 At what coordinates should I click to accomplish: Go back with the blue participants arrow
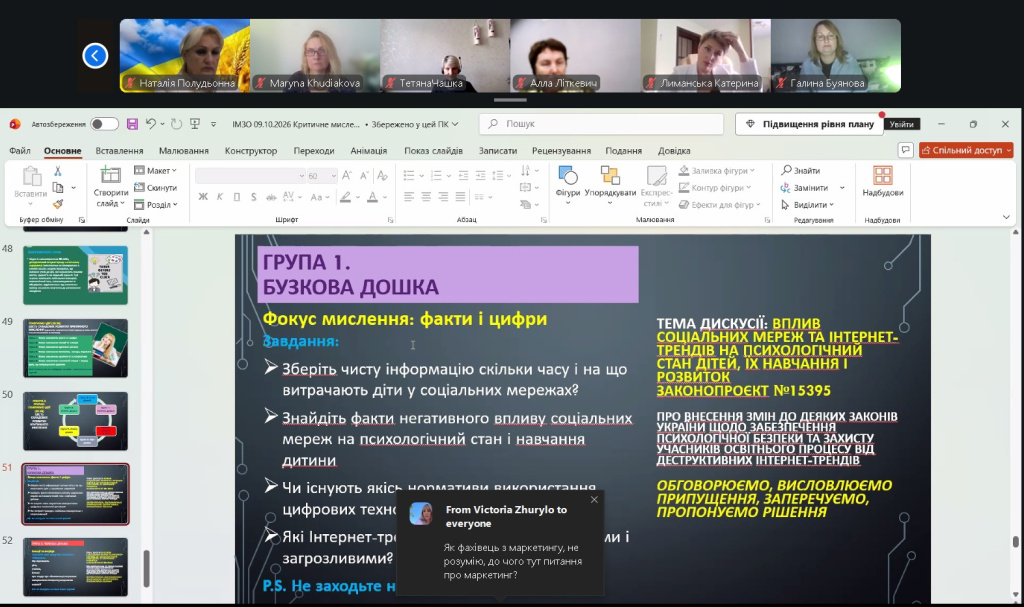(x=95, y=56)
